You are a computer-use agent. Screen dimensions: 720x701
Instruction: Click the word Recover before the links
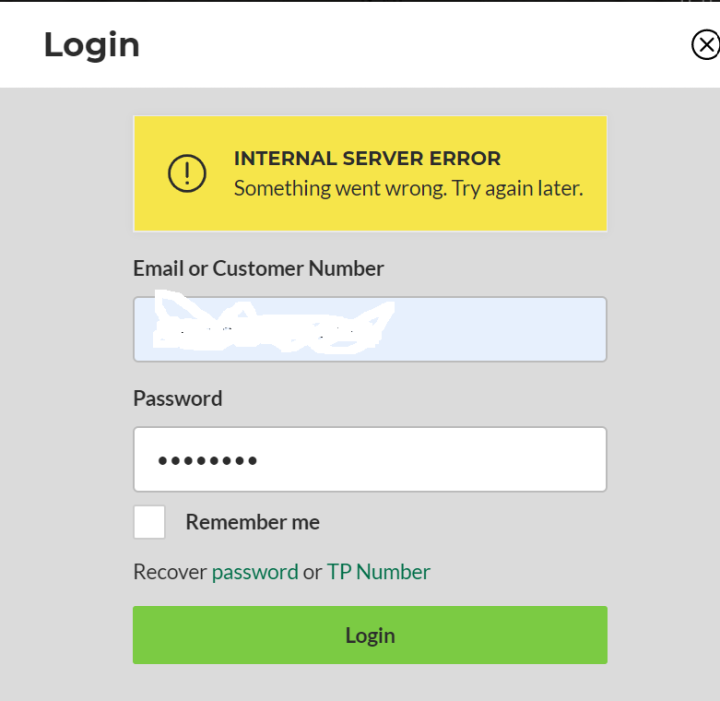[169, 572]
